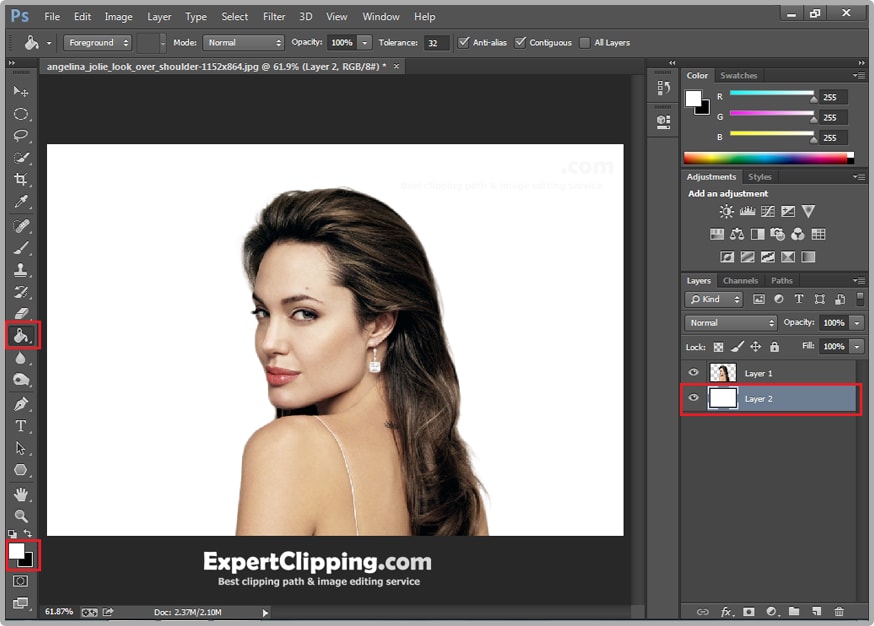This screenshot has width=874, height=626.
Task: Click the Create new layer icon
Action: pos(816,611)
